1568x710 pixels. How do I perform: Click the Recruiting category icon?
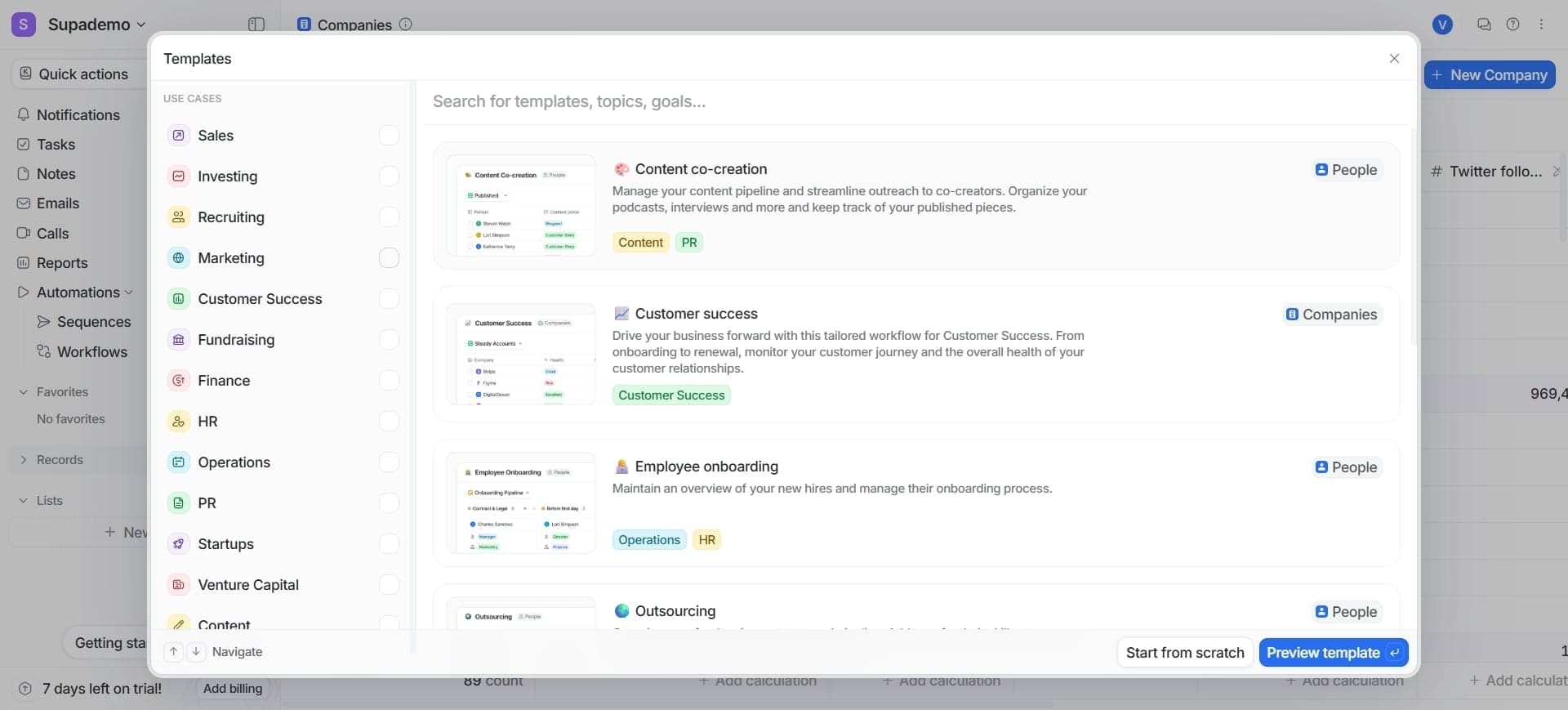[x=178, y=217]
